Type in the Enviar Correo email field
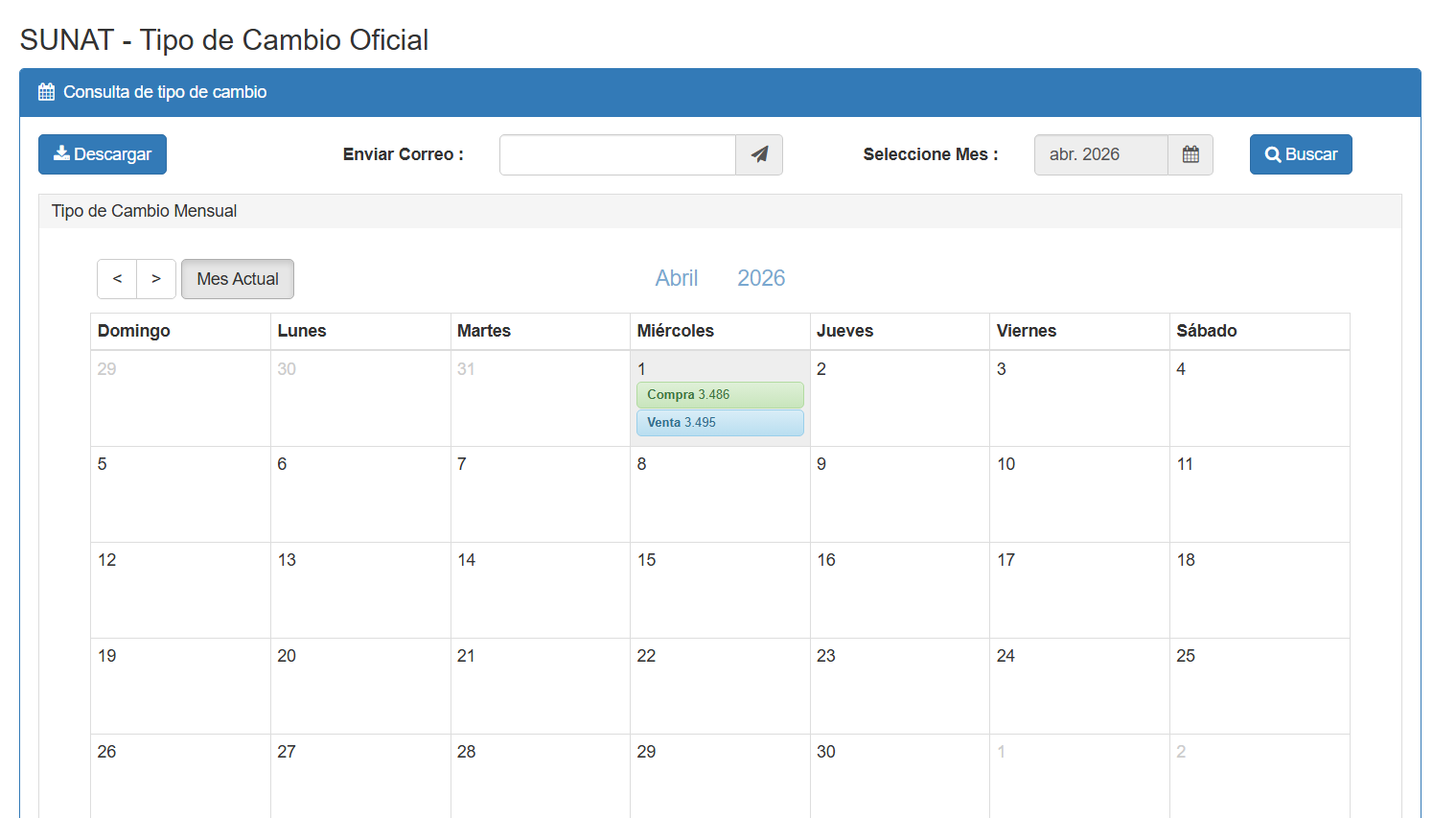This screenshot has height=818, width=1456. click(617, 154)
